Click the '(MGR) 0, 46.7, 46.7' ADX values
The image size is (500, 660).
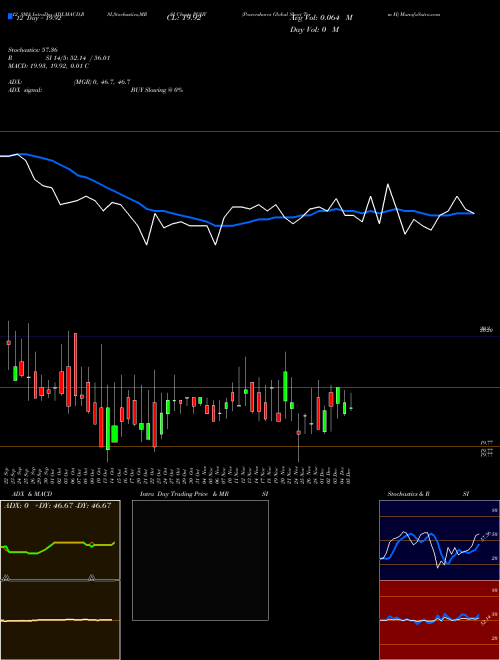[102, 82]
